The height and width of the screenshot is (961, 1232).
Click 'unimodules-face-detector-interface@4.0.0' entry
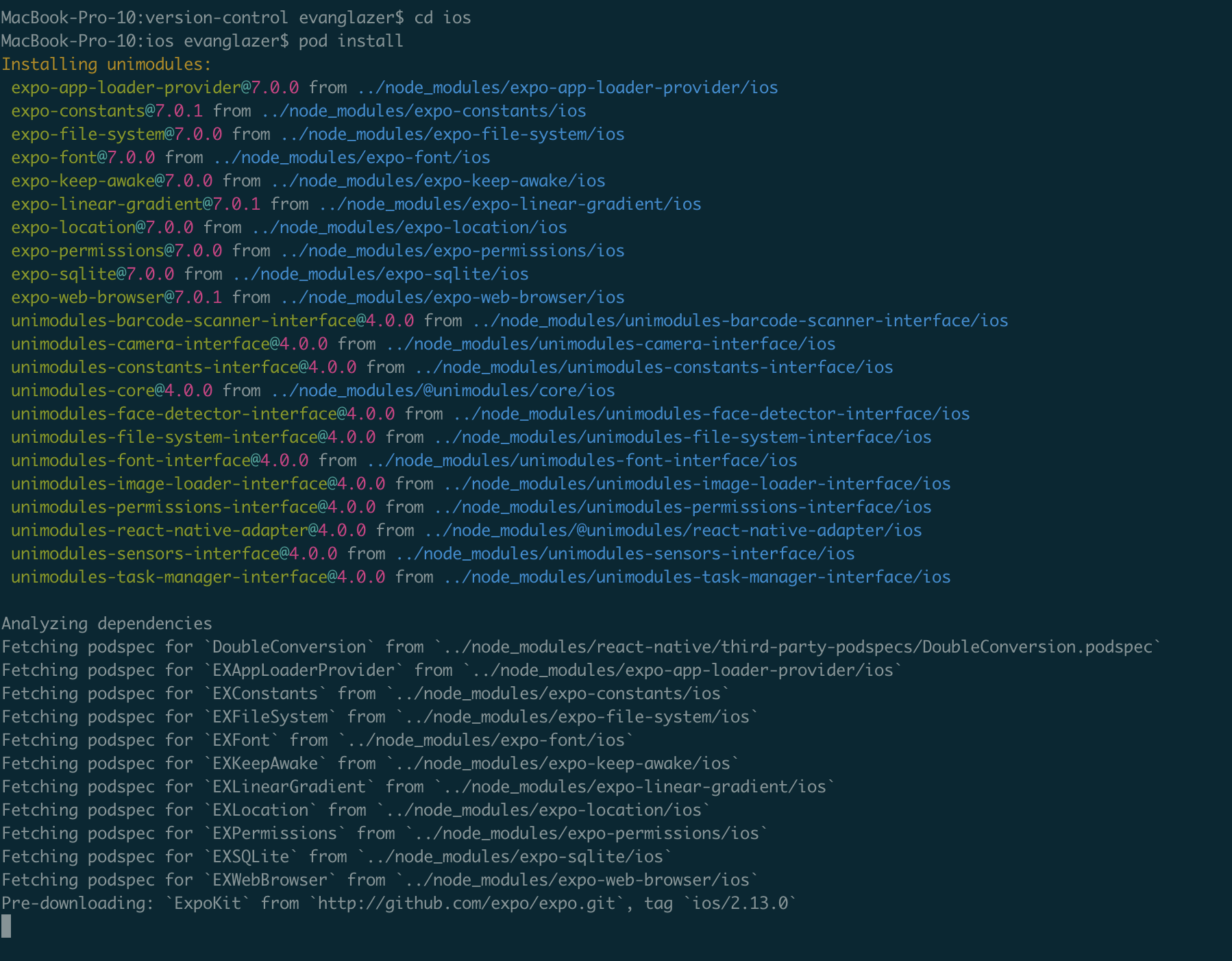click(x=203, y=414)
